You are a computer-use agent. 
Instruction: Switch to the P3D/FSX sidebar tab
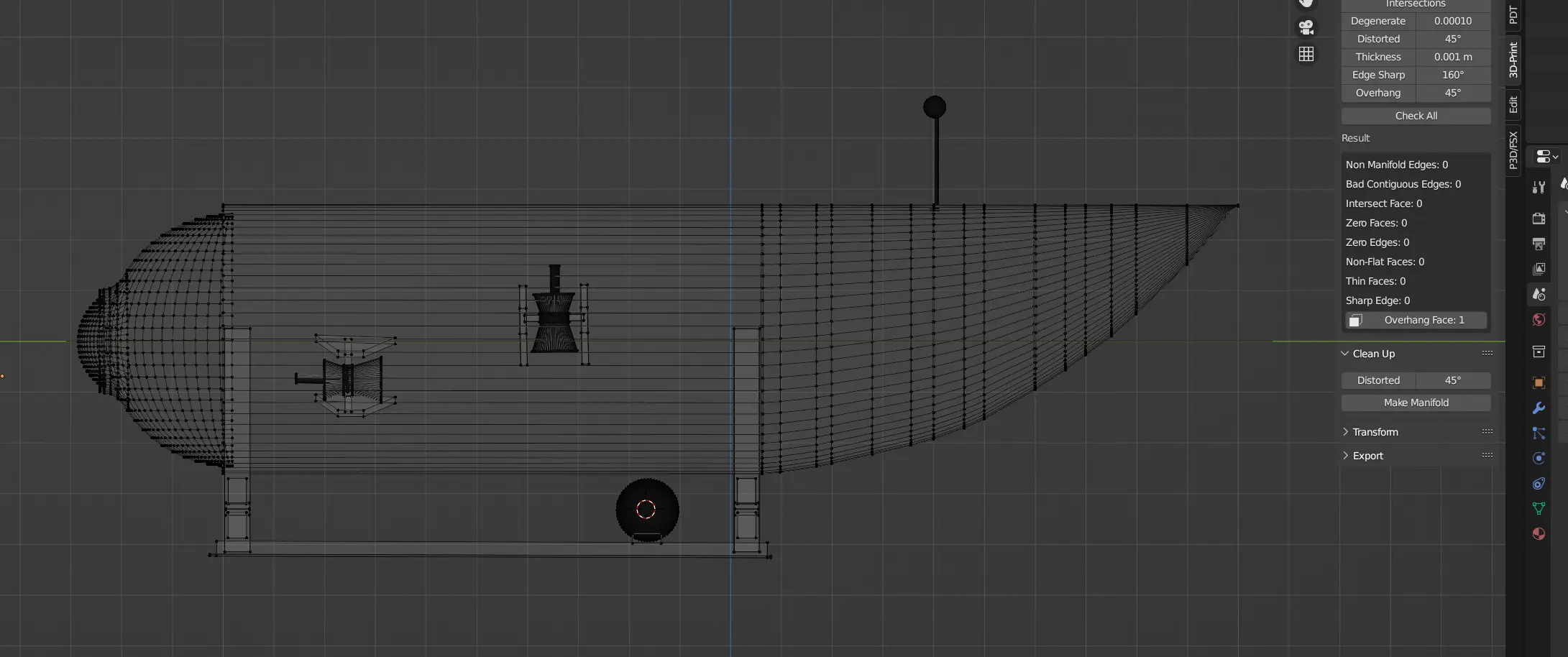tap(1513, 150)
